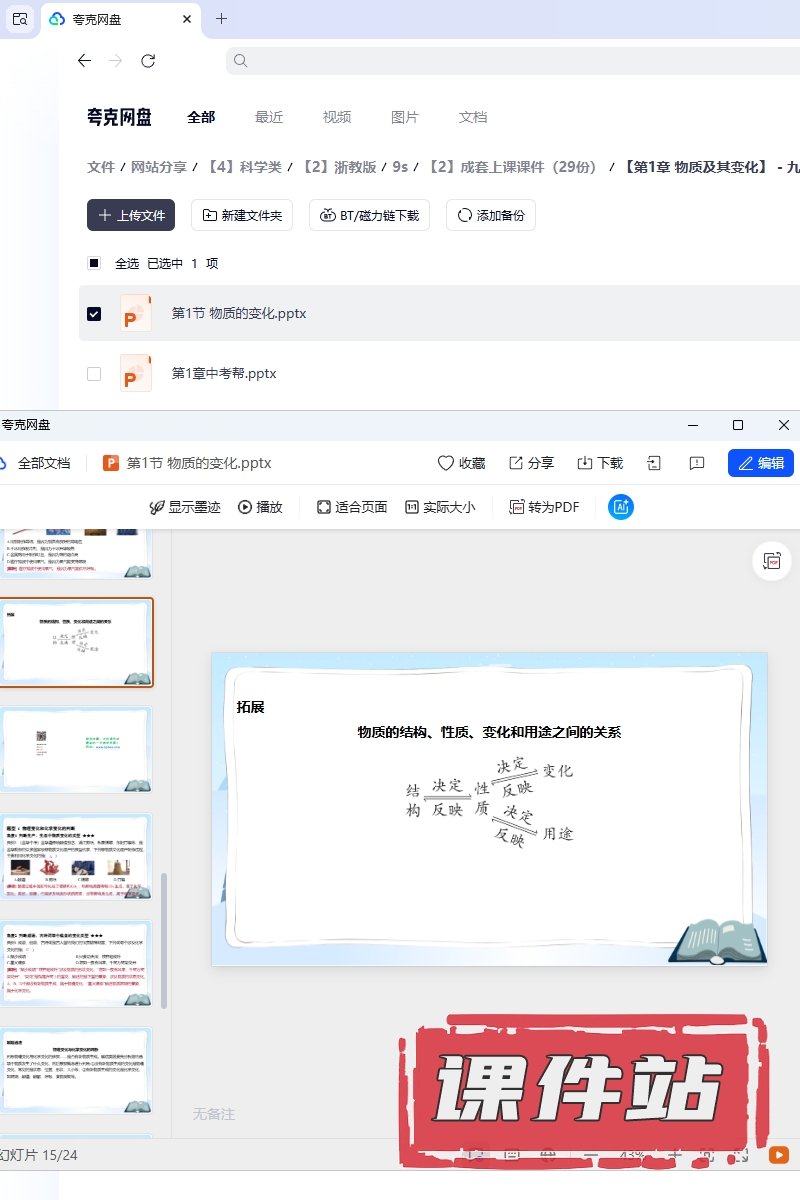
Task: Check the 第1章中考帮.pptx checkbox
Action: click(x=94, y=374)
